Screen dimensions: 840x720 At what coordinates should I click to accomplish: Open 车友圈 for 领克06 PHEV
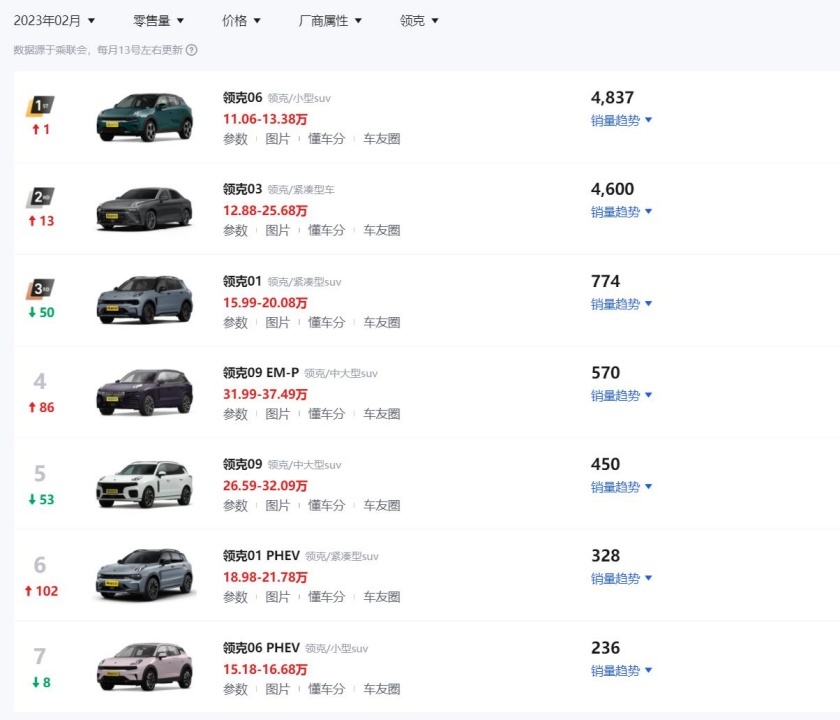coord(382,689)
